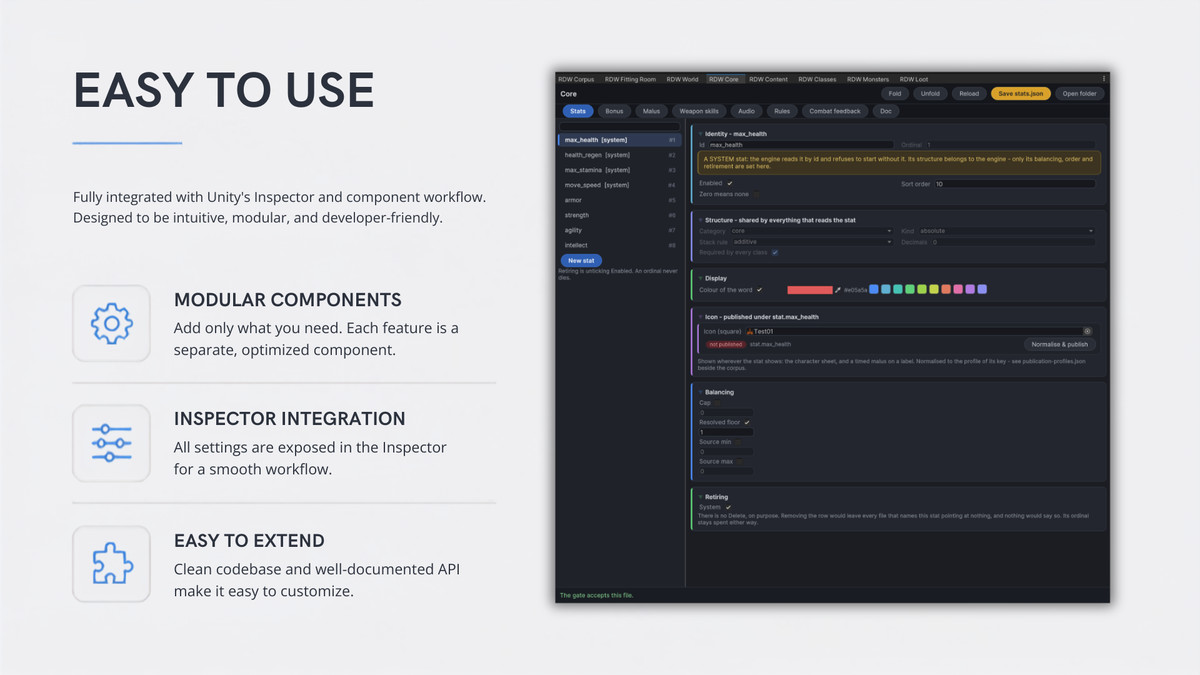Click the wide red colour bar
Image resolution: width=1200 pixels, height=675 pixels.
point(810,290)
